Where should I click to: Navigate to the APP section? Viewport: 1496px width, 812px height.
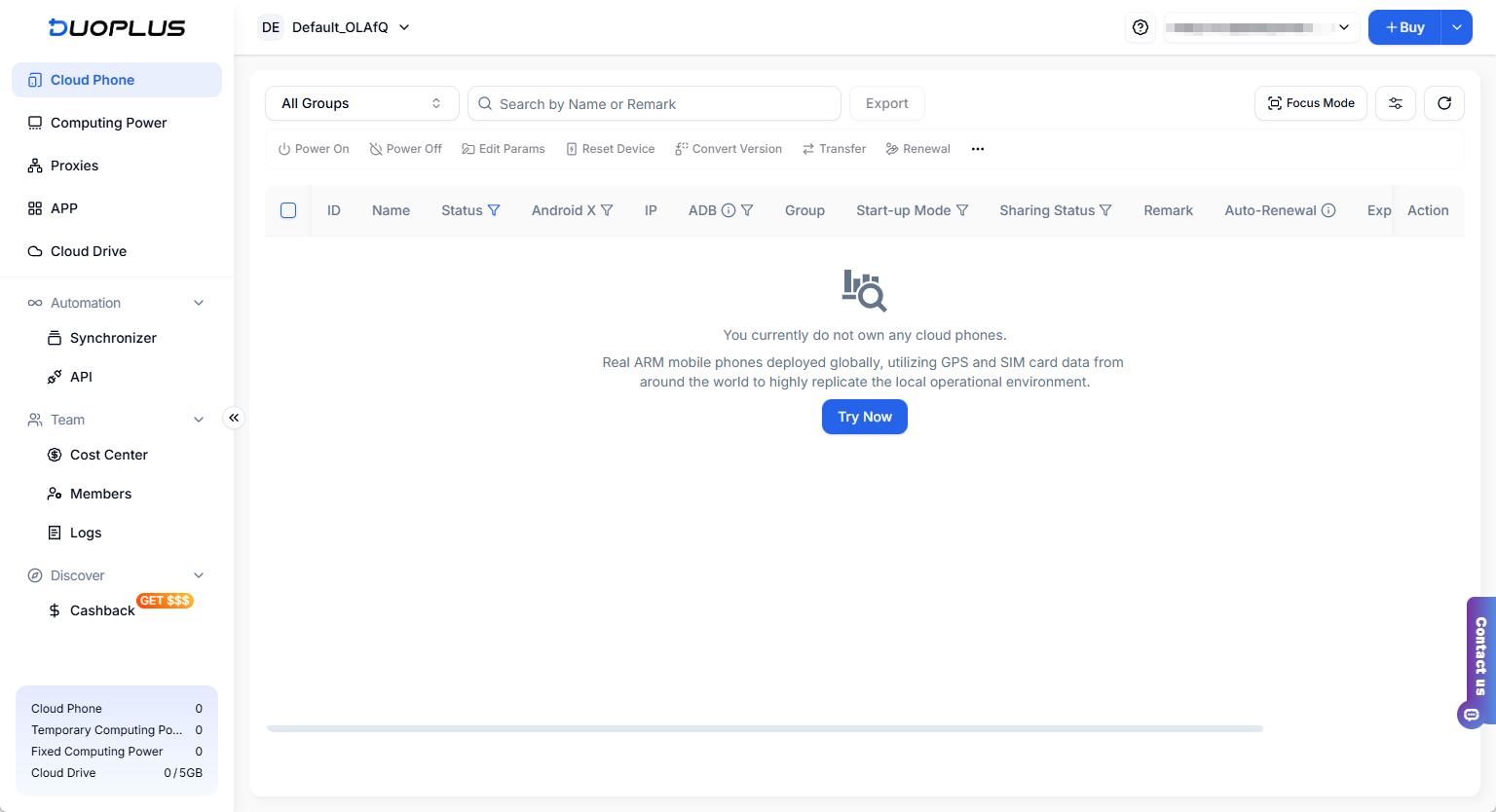click(64, 207)
